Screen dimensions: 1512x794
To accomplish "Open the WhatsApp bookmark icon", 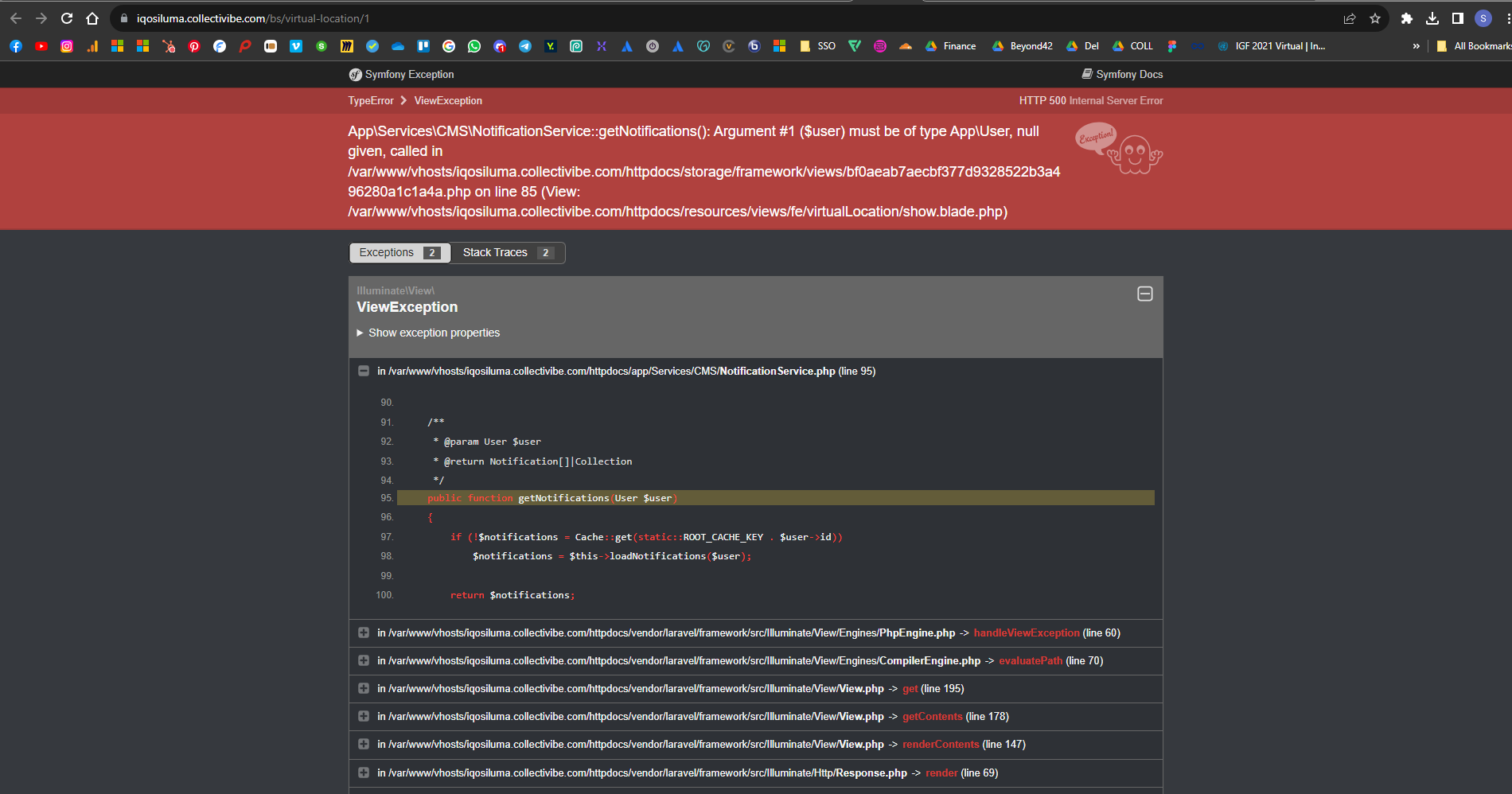I will (x=474, y=46).
